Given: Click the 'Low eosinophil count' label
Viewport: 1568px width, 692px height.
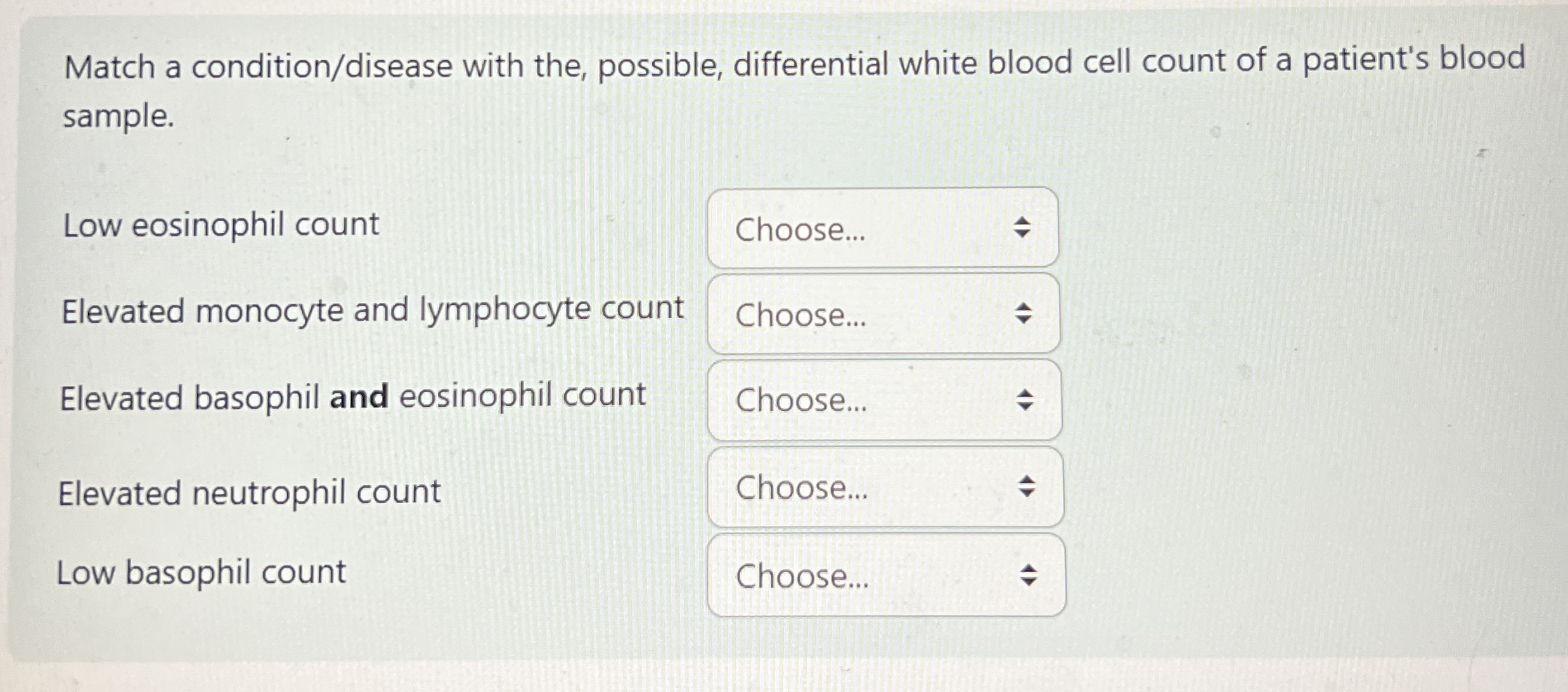Looking at the screenshot, I should point(221,225).
